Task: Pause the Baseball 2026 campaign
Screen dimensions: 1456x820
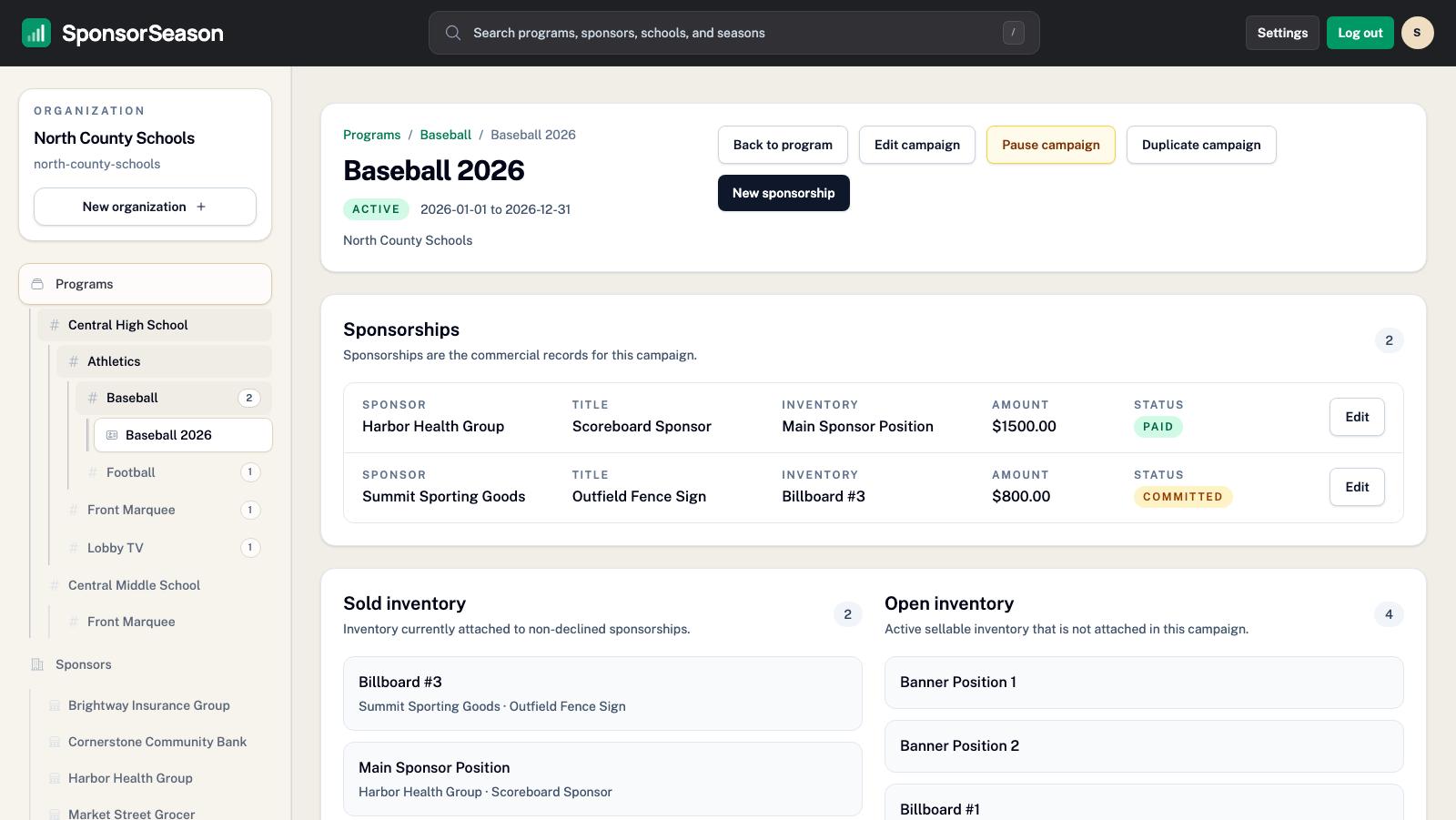Action: coord(1050,145)
